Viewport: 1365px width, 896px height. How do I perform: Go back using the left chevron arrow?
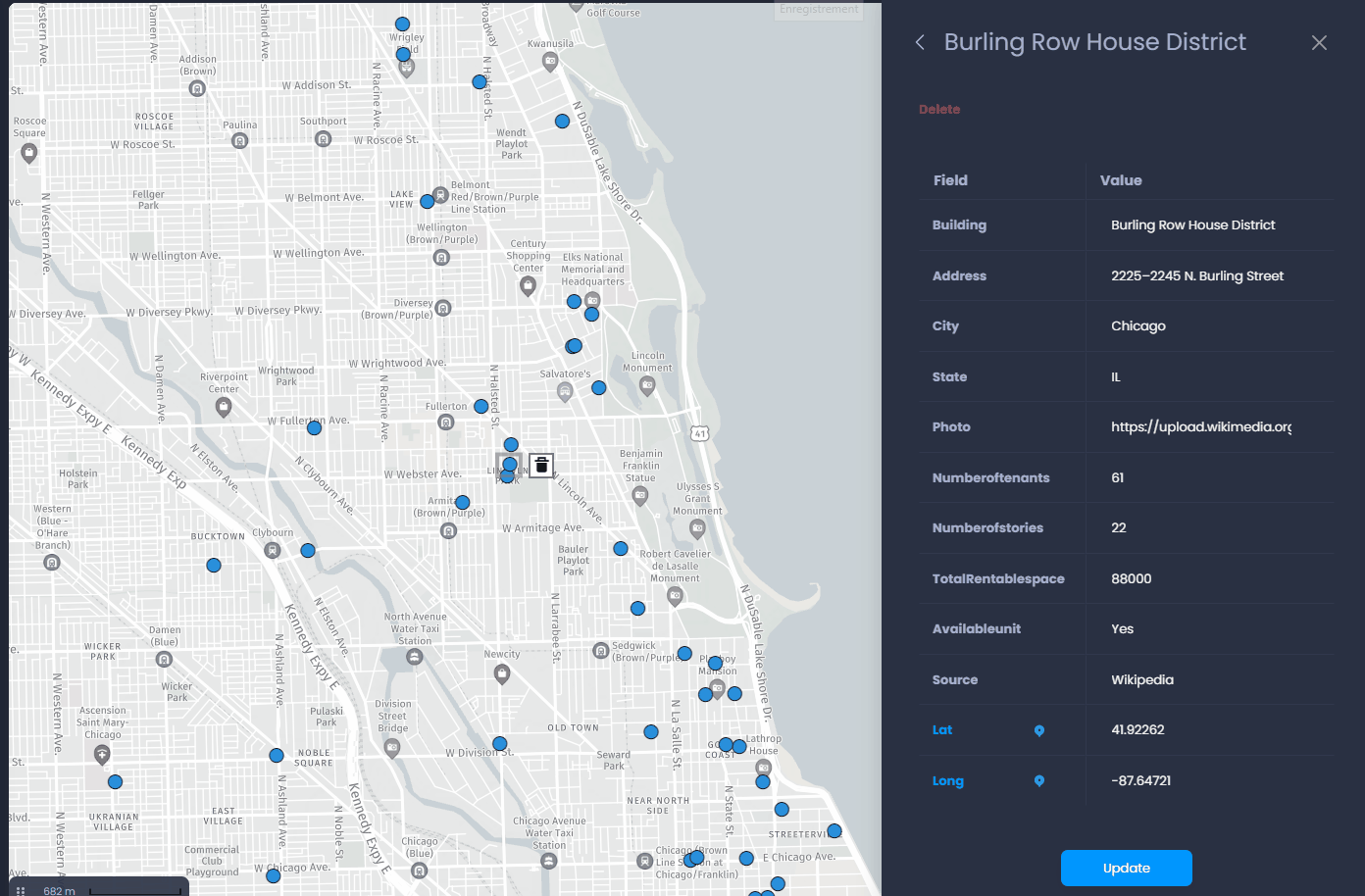tap(920, 42)
